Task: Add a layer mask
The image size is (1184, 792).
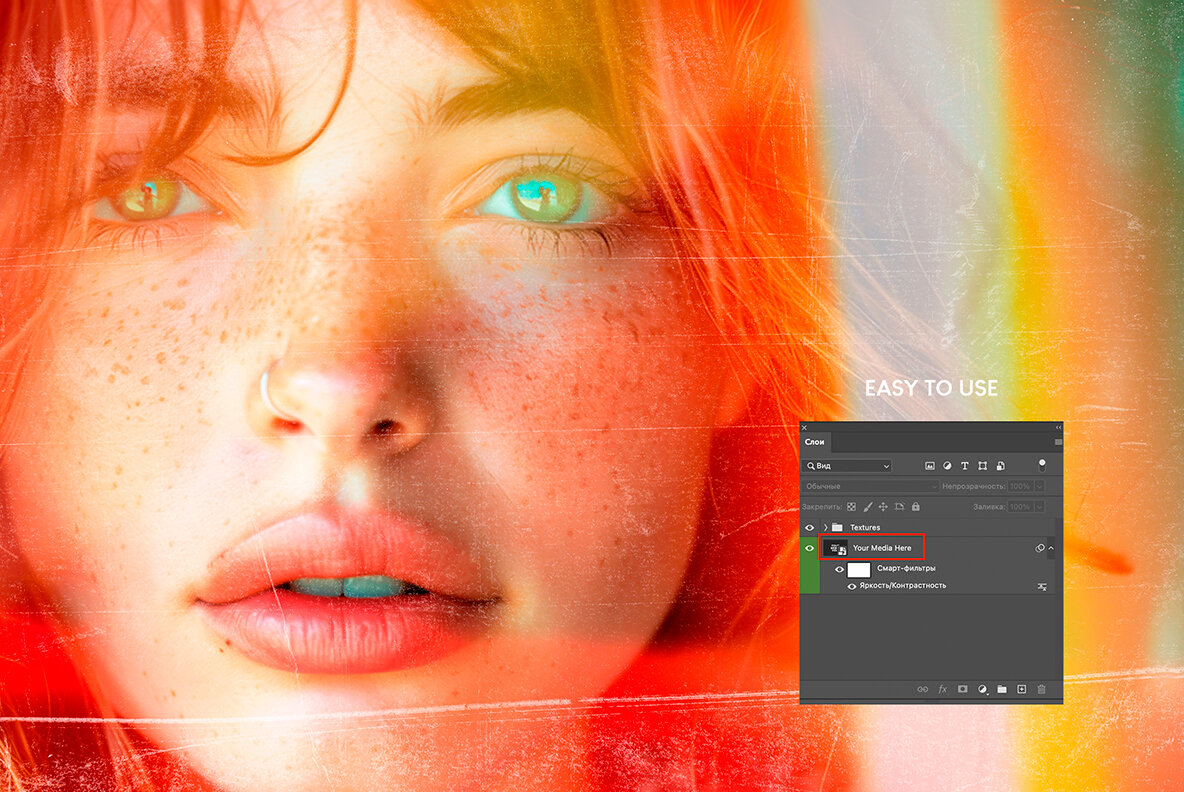Action: point(963,689)
